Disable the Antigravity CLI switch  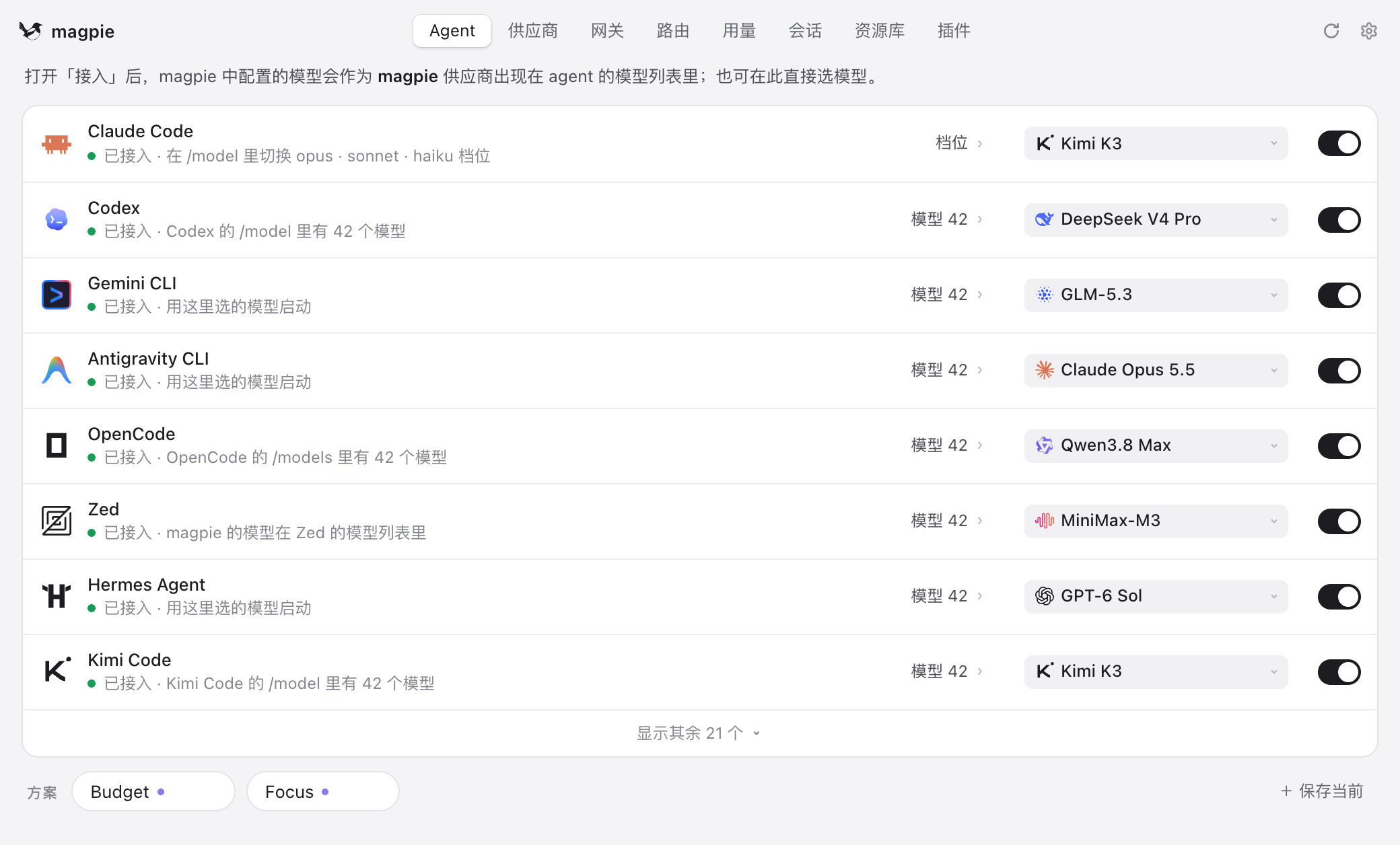pyautogui.click(x=1339, y=370)
